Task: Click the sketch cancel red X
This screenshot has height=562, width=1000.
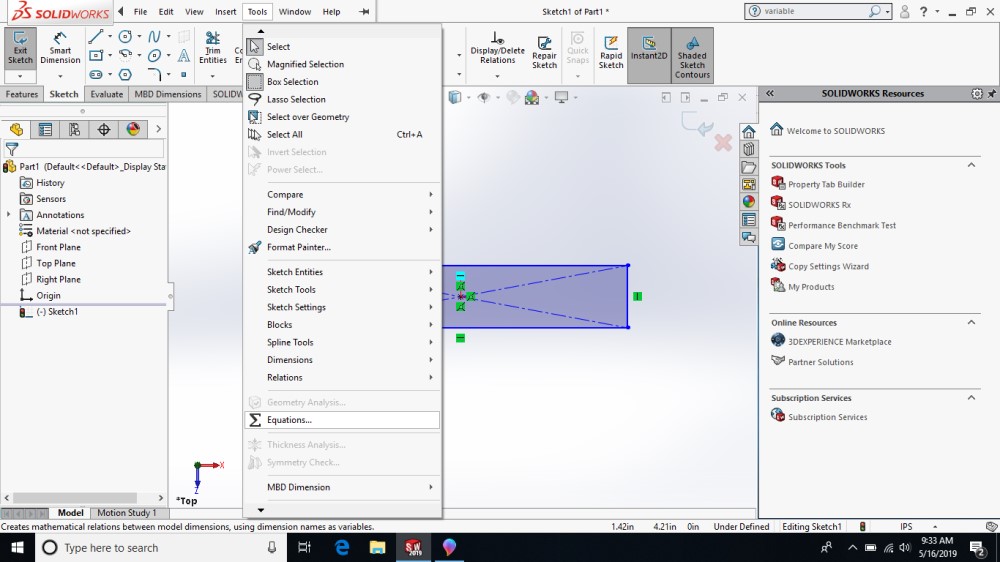Action: pos(723,142)
